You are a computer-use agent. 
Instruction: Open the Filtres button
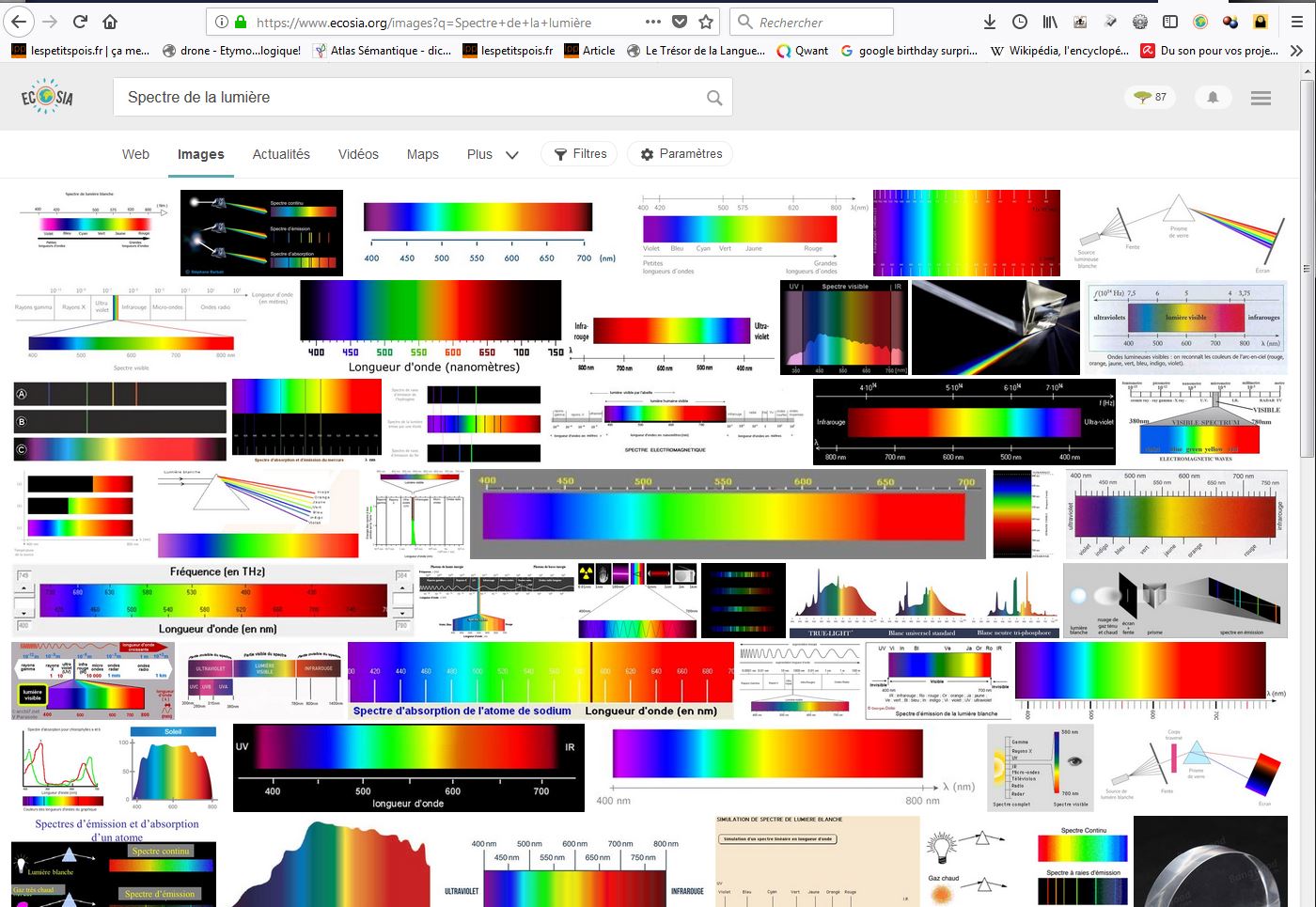click(580, 154)
